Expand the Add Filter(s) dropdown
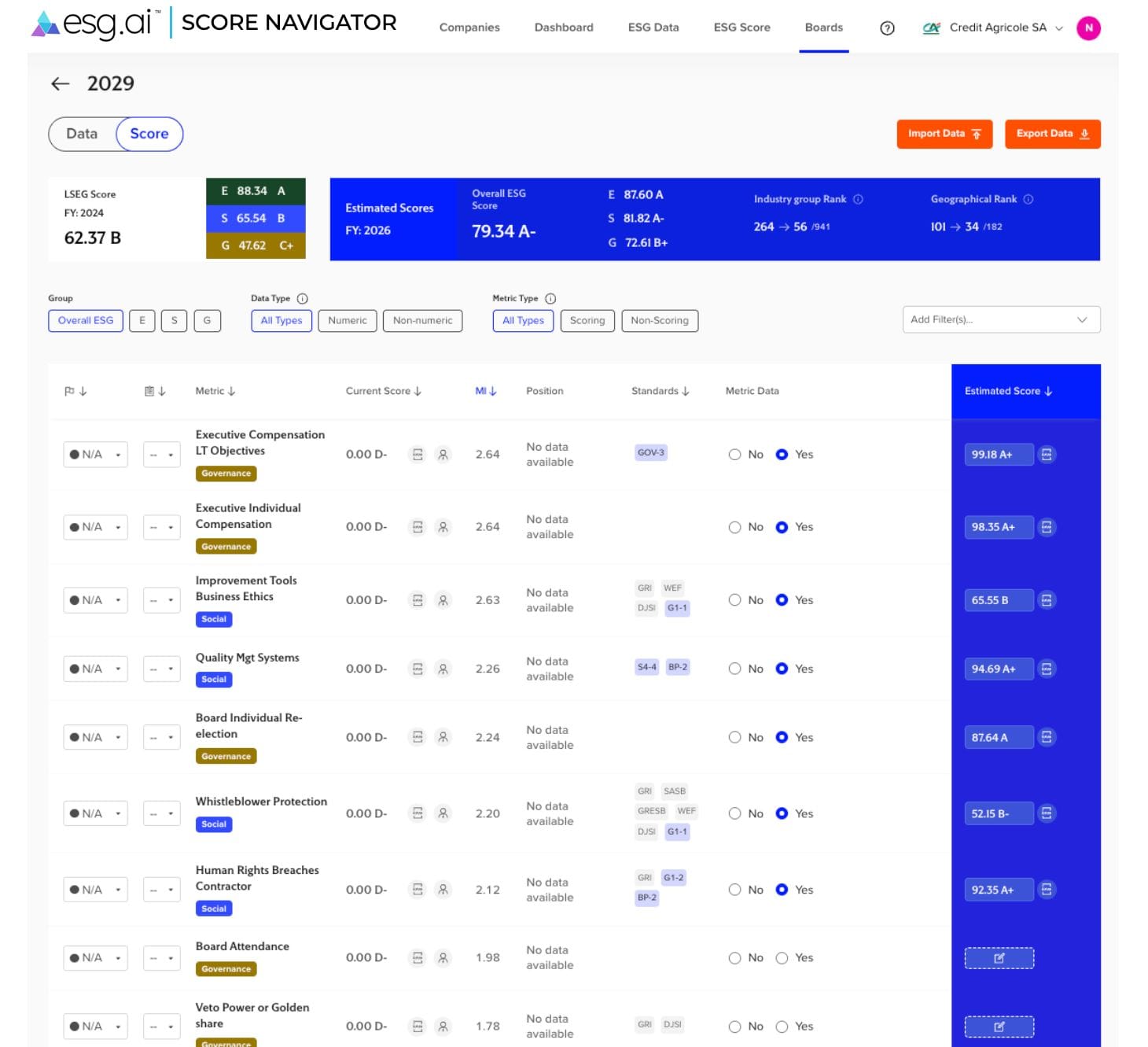The height and width of the screenshot is (1047, 1148). (1000, 319)
